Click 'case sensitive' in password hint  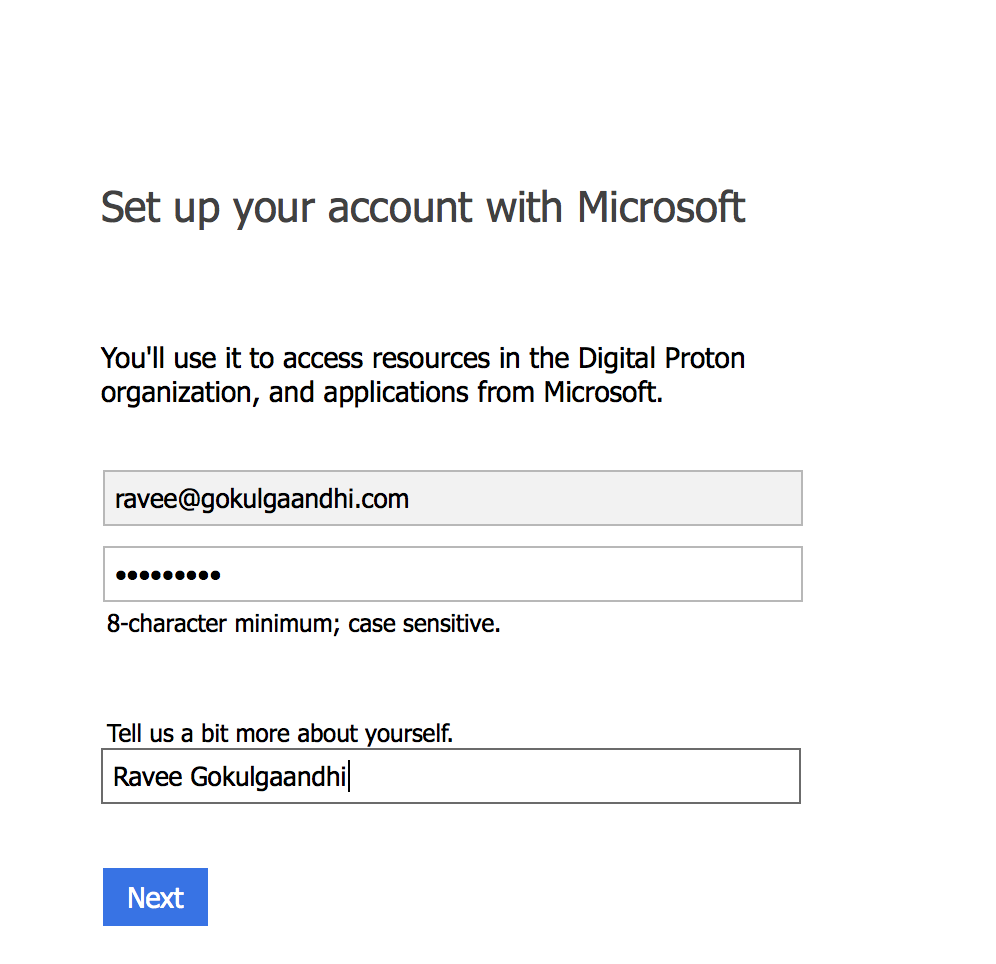pos(423,624)
